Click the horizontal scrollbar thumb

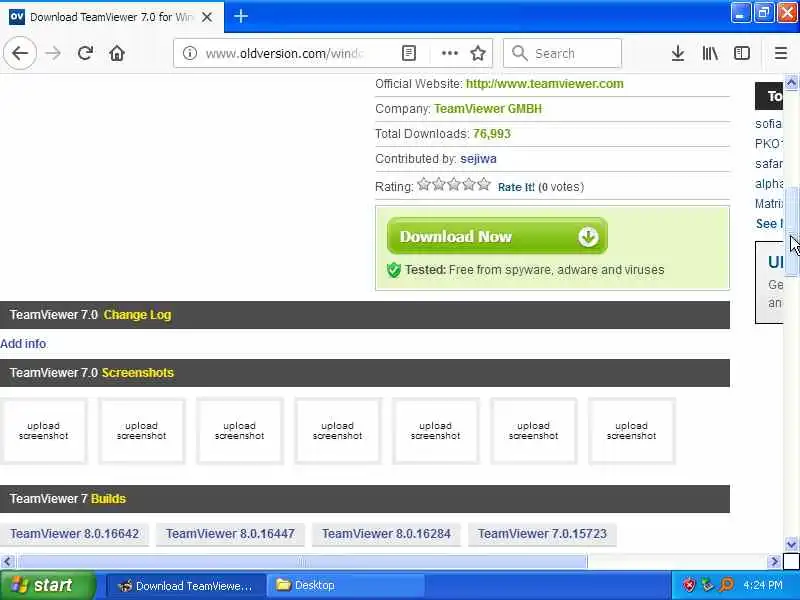click(x=303, y=562)
